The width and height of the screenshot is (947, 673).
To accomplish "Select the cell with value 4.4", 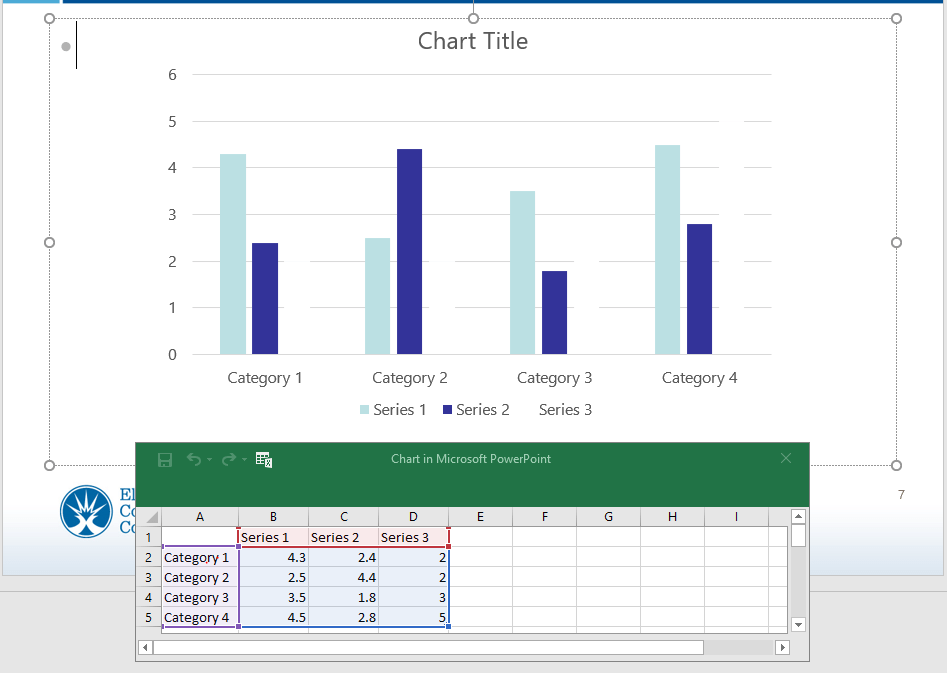I will click(344, 577).
